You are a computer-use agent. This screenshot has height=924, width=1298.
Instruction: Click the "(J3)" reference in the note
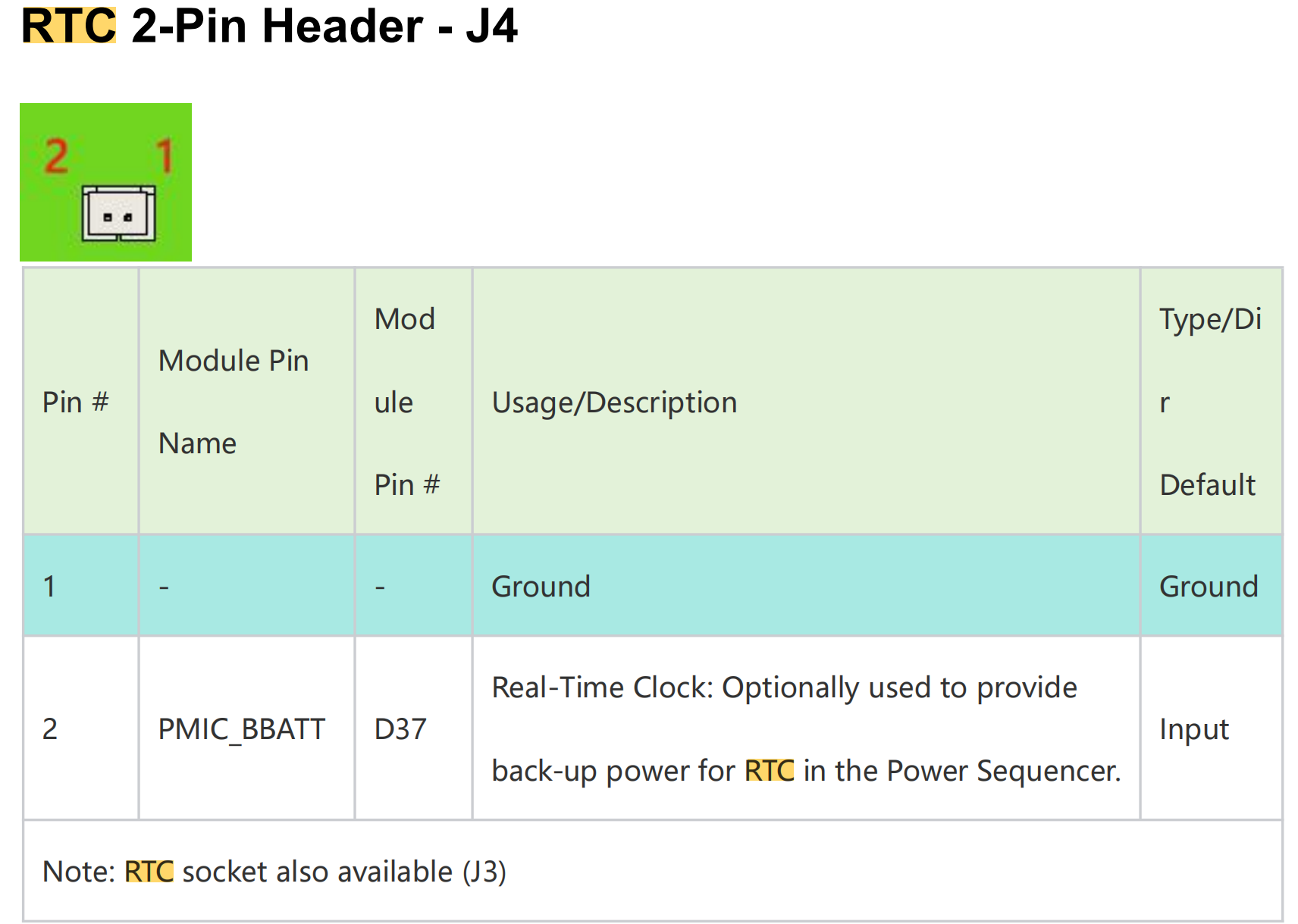(x=484, y=872)
